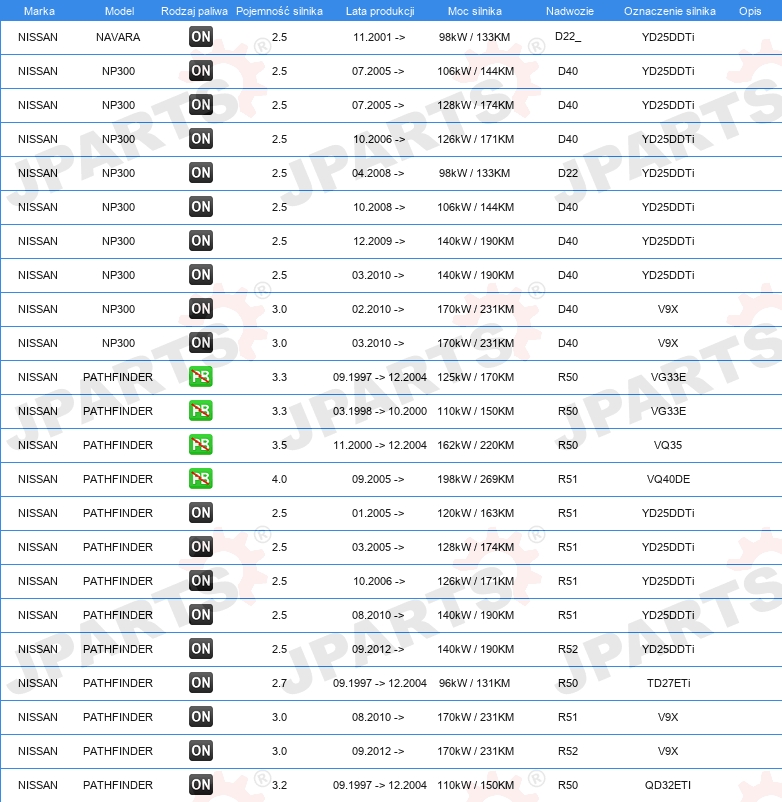
Task: Click the Opis column header
Action: click(x=750, y=11)
